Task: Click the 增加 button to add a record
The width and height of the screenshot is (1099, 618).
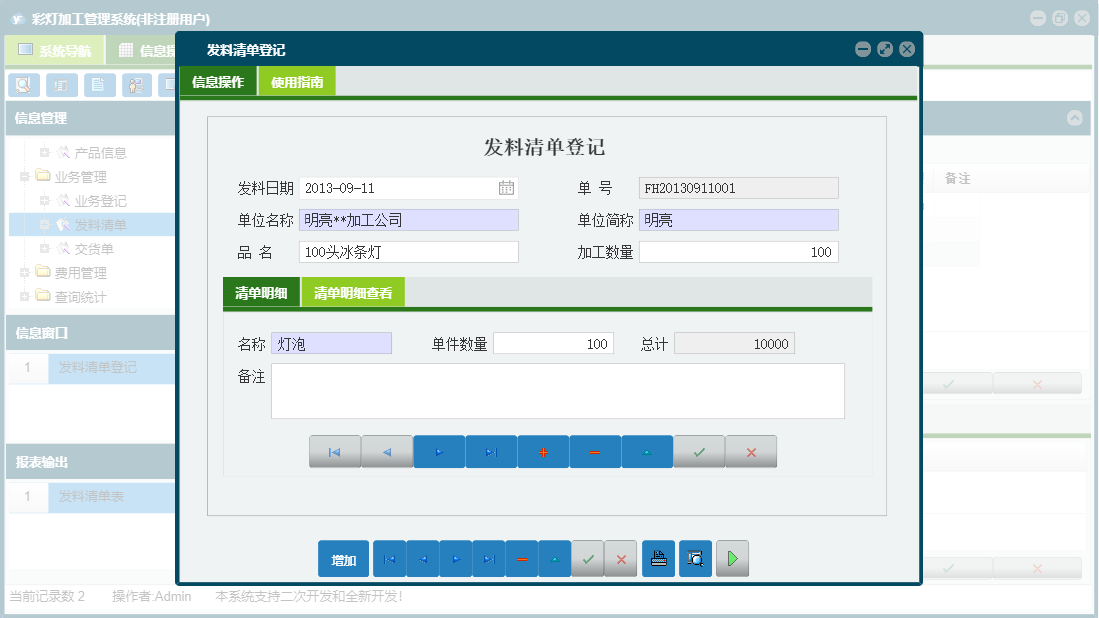Action: click(x=344, y=558)
